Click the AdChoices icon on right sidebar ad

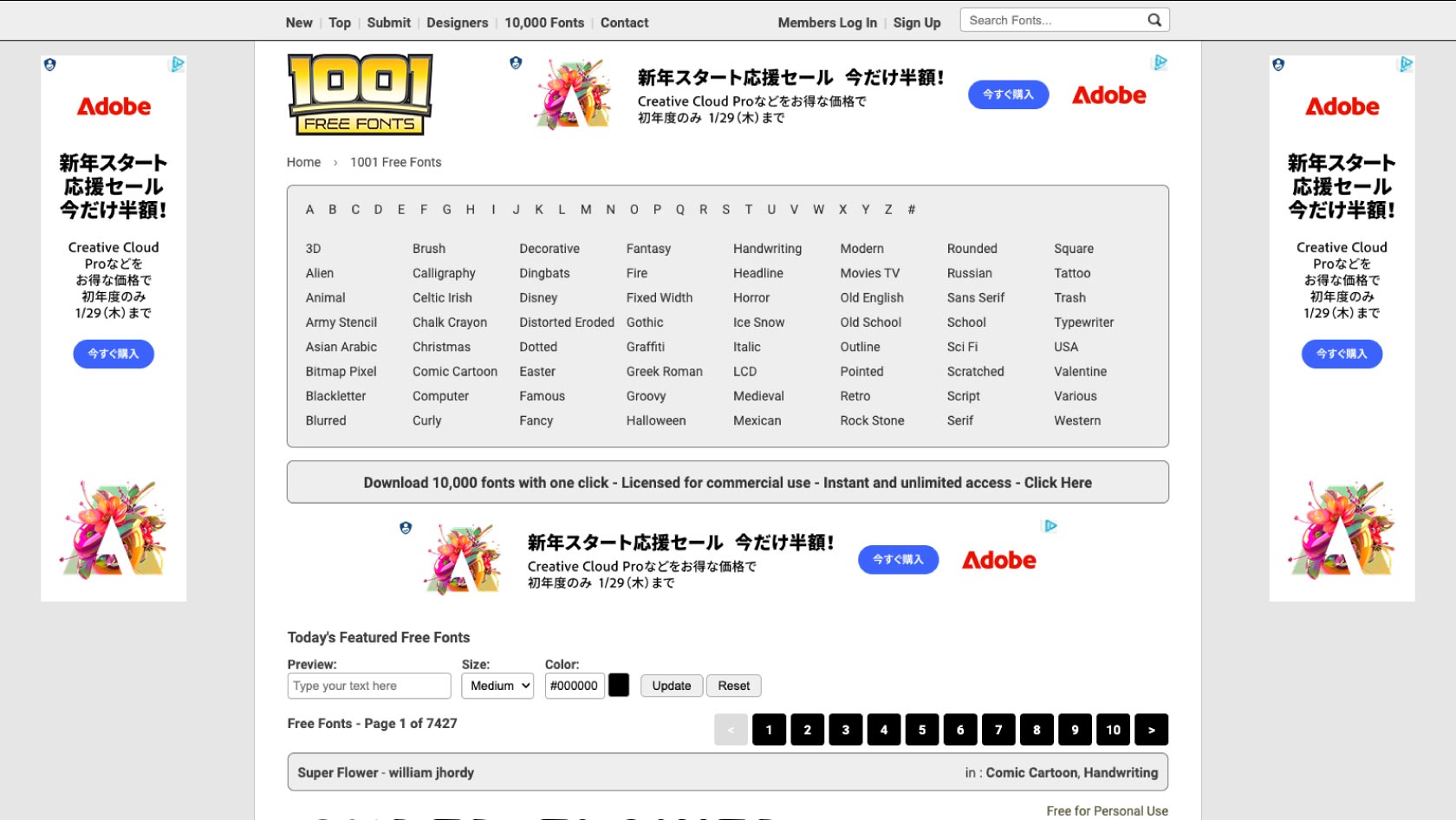(x=1406, y=64)
